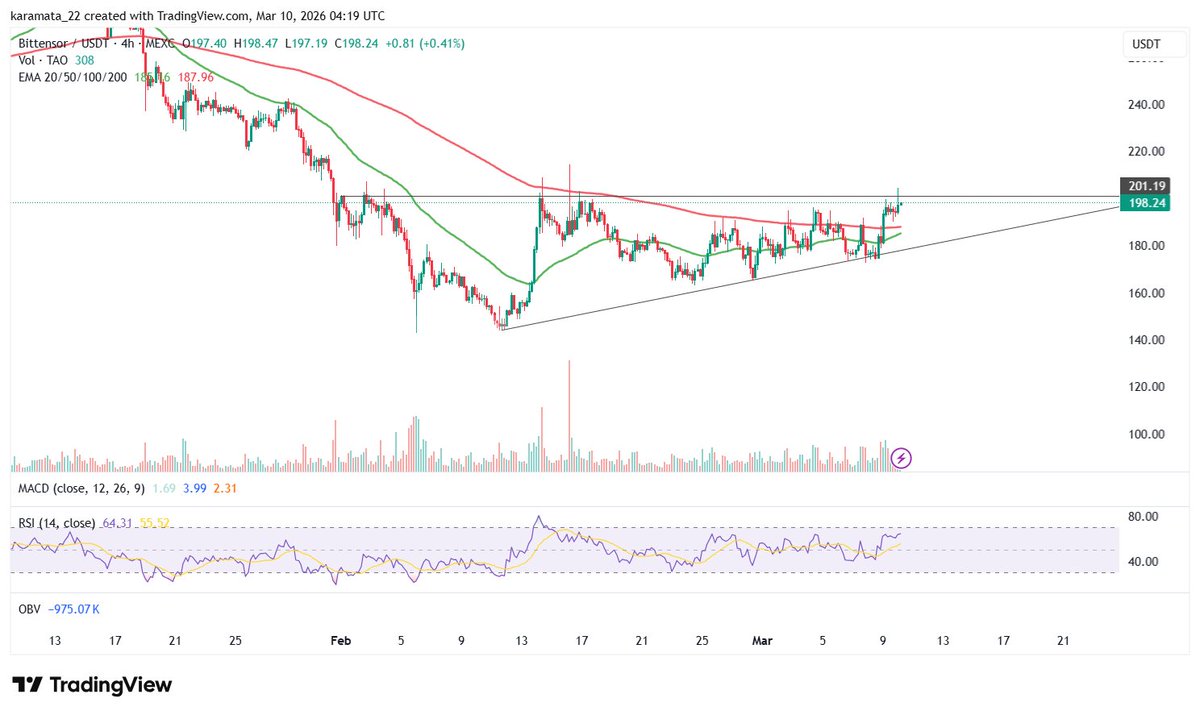Click the close value C198.24
Screen dimensions: 1200x715
click(358, 43)
